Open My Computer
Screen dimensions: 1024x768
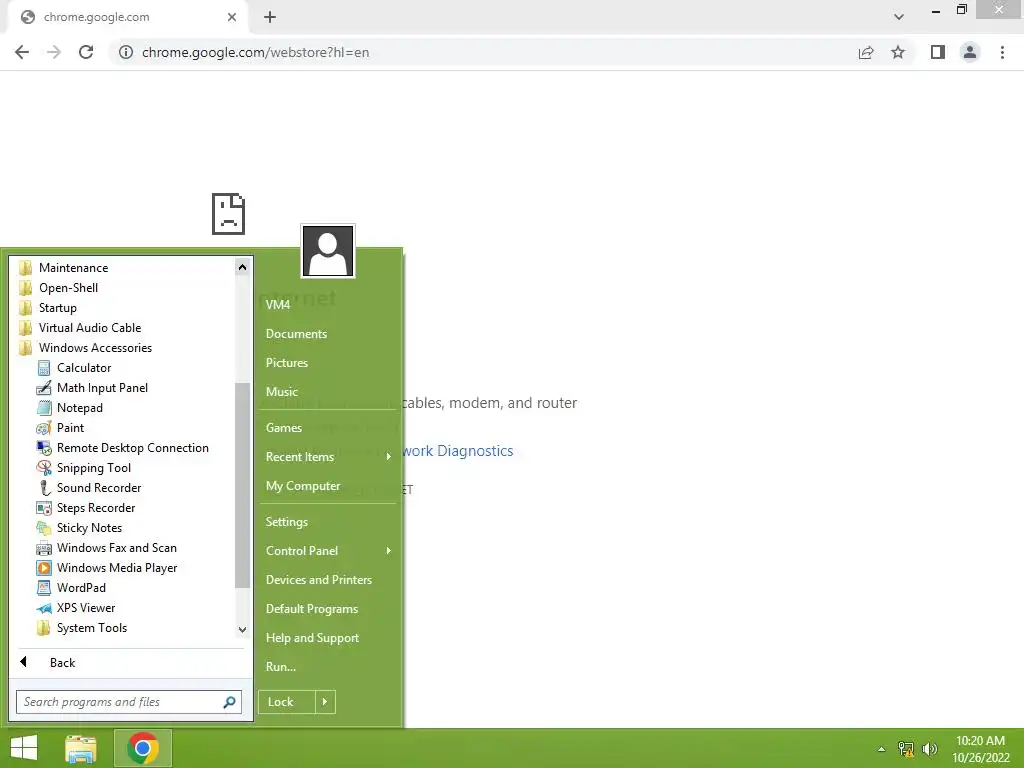point(303,486)
